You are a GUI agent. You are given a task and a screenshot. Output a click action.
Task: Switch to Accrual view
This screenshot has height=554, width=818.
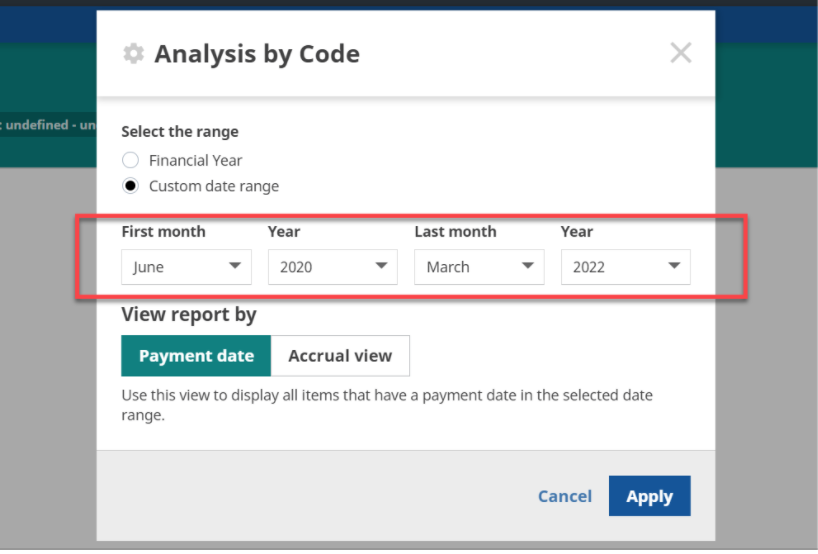click(x=340, y=356)
